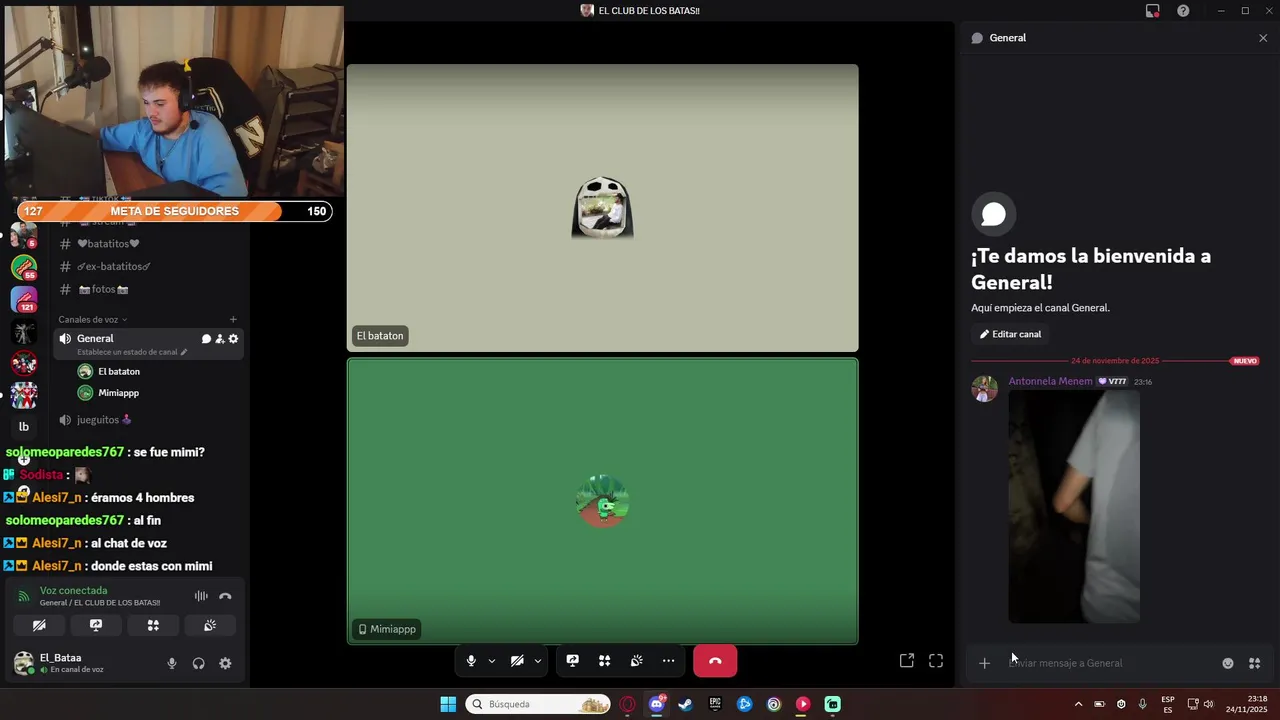The height and width of the screenshot is (720, 1280).
Task: Open General voice channel settings gear
Action: [233, 339]
